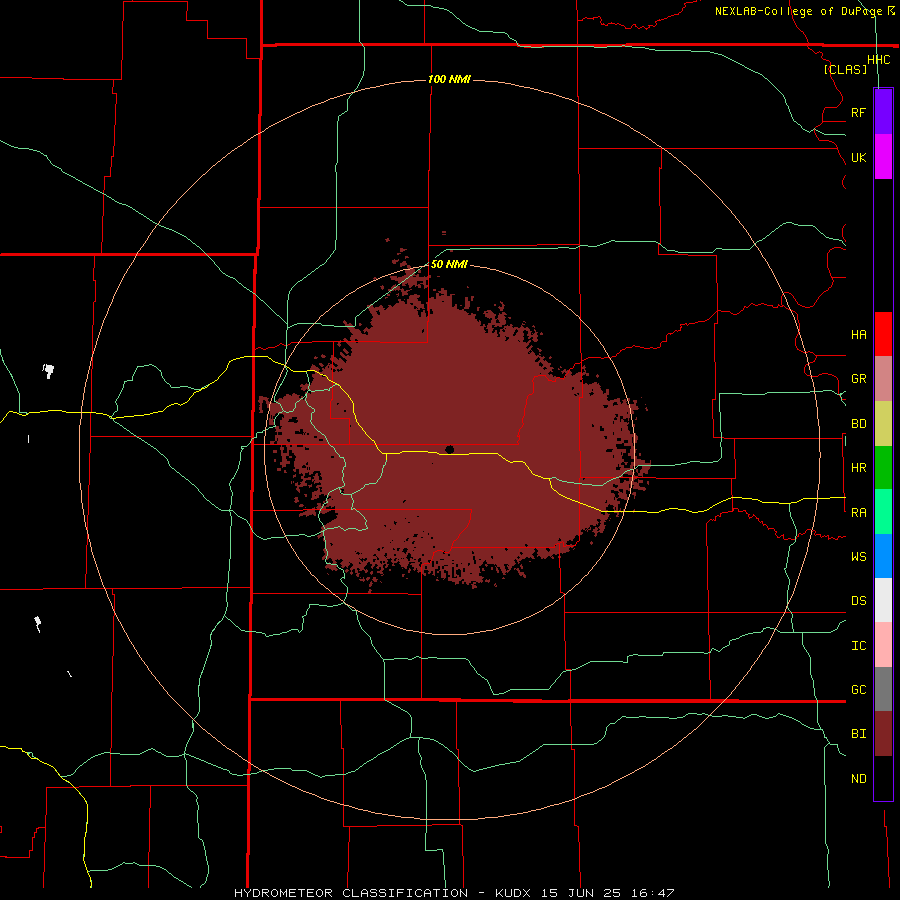Click the RF legend label
Image resolution: width=900 pixels, height=900 pixels.
[858, 112]
